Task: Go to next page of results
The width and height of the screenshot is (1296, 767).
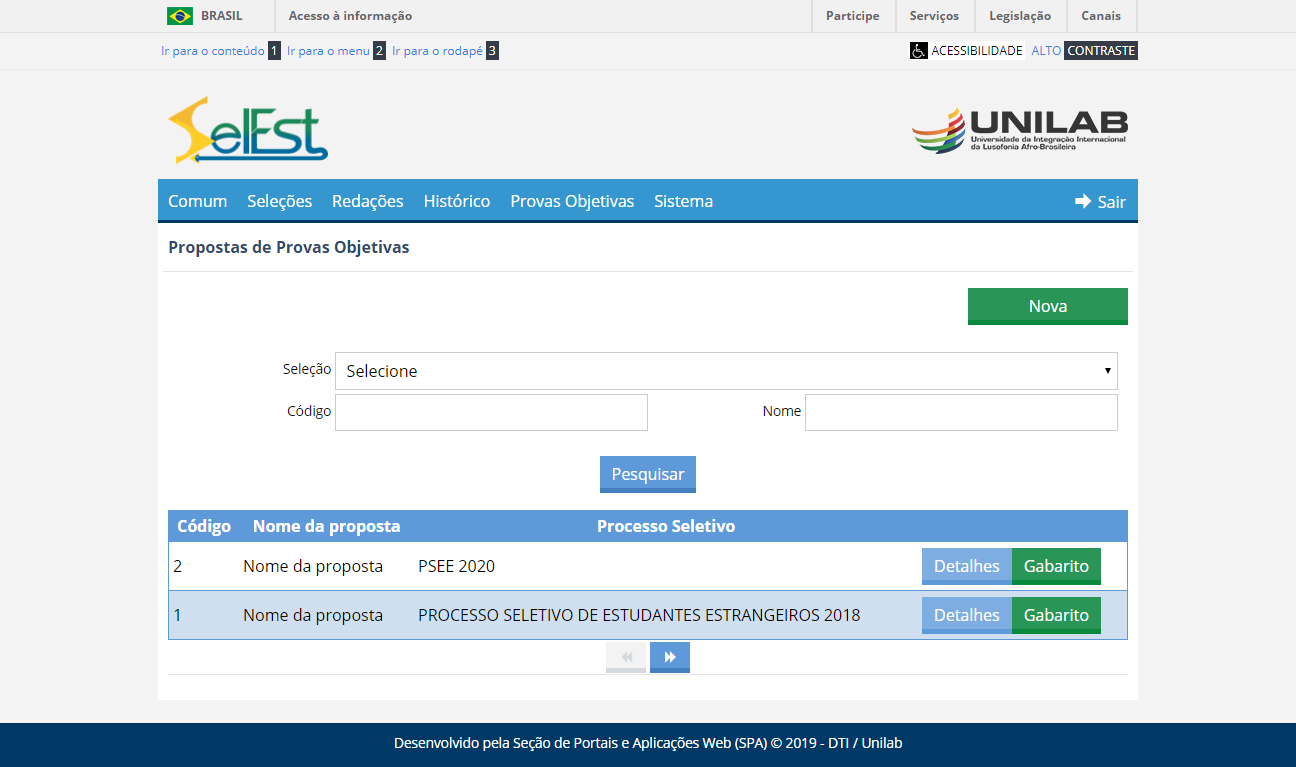Action: [670, 657]
